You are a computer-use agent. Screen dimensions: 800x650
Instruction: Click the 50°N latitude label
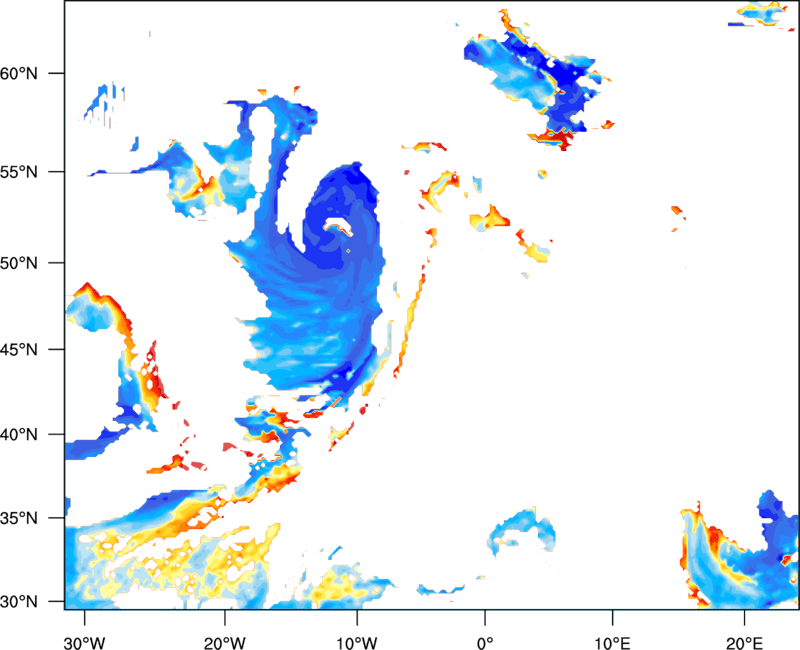tap(19, 263)
